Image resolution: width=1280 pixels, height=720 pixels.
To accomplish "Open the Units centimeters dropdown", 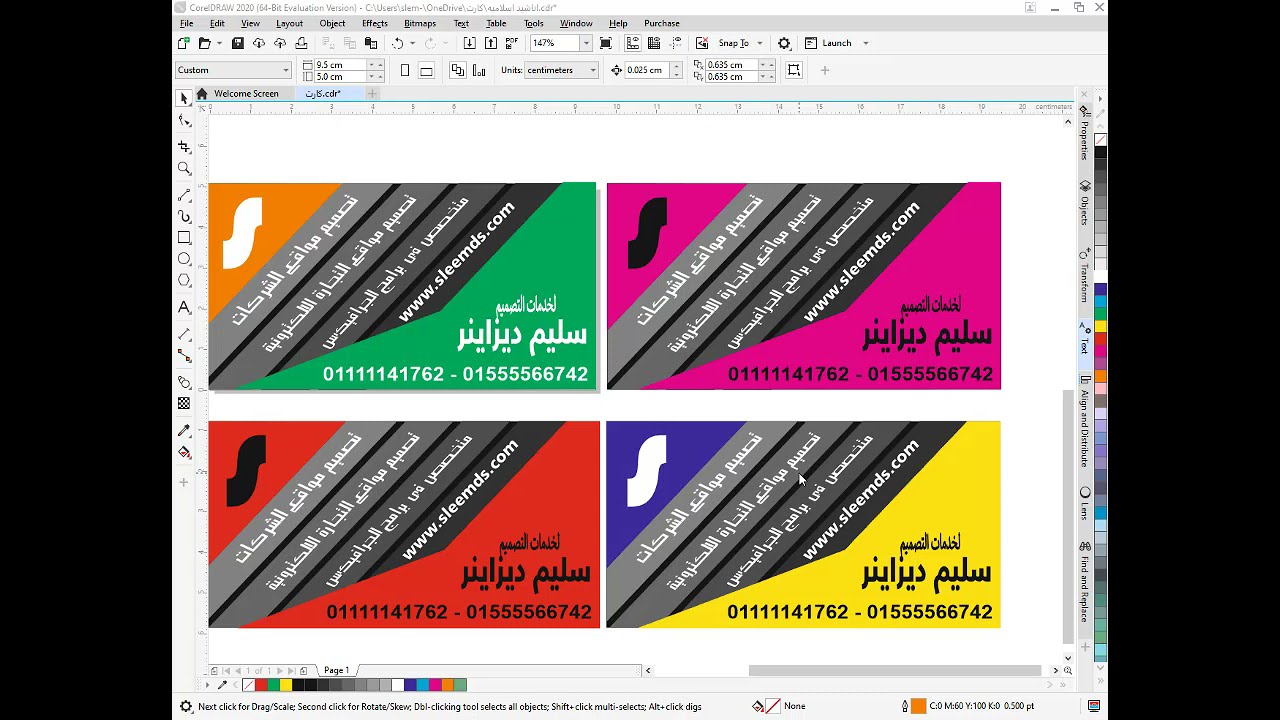I will tap(562, 70).
